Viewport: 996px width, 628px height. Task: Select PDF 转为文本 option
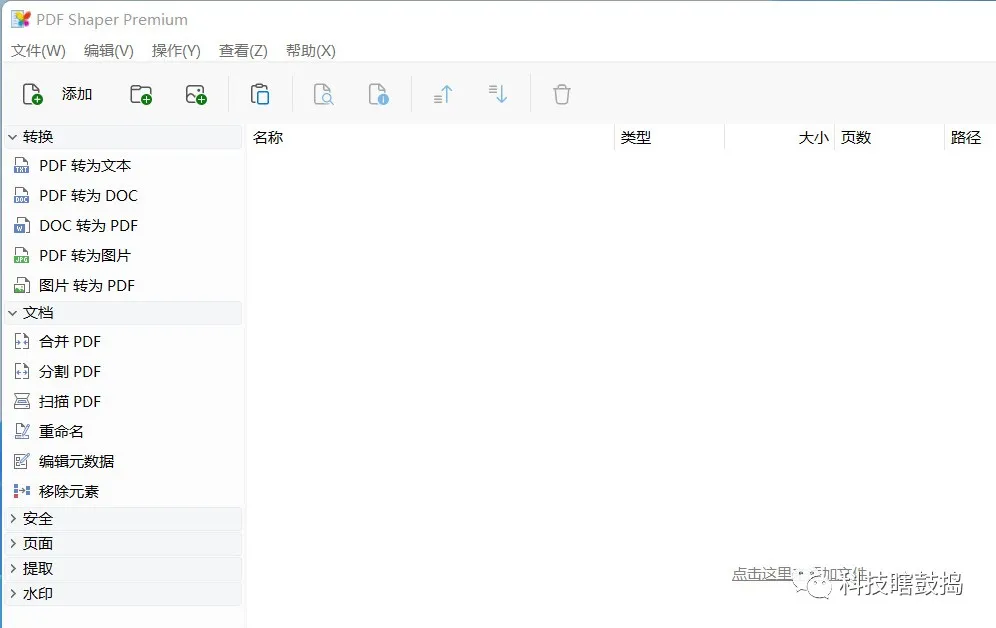(85, 166)
